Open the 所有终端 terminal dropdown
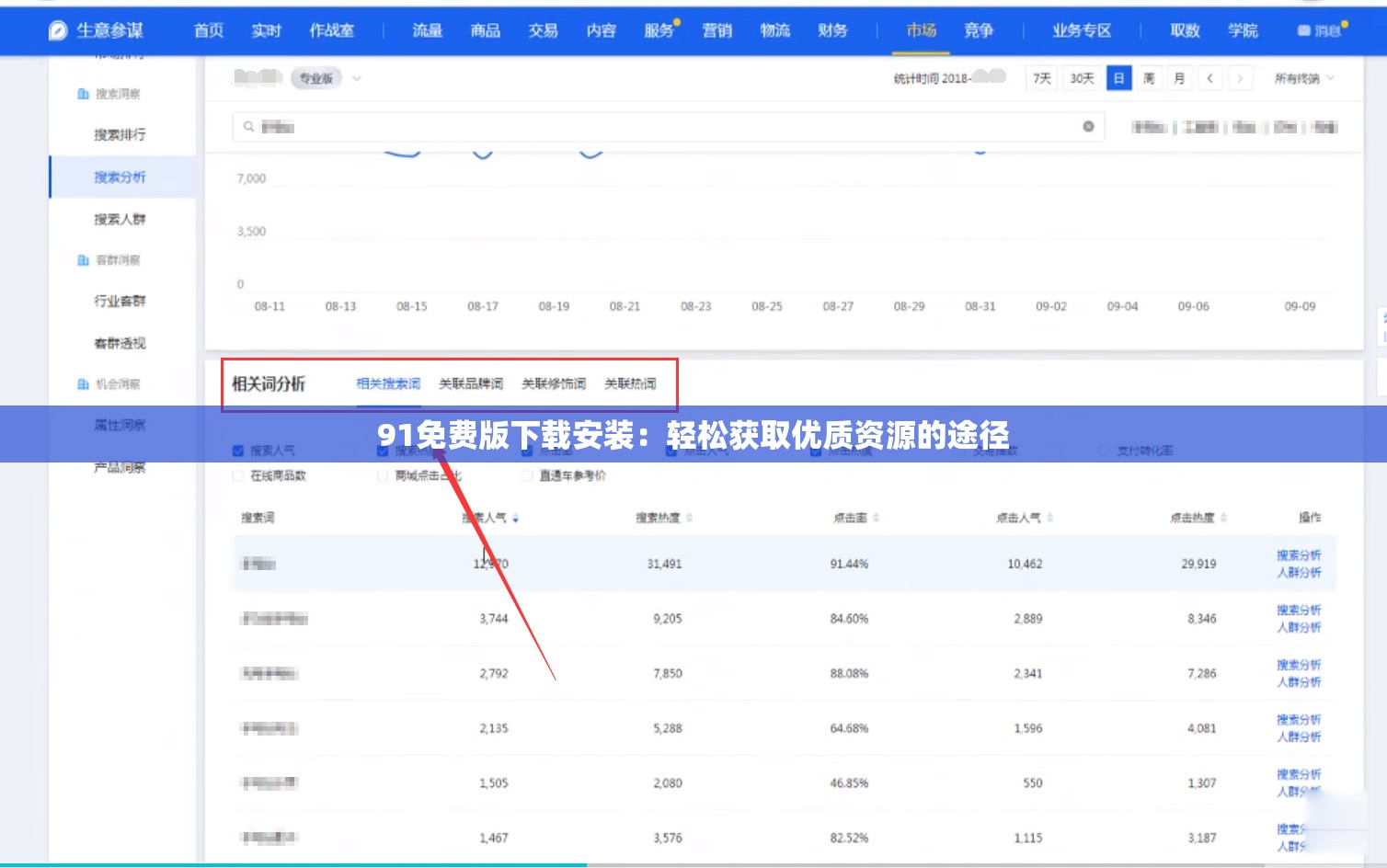The image size is (1387, 868). pos(1304,78)
